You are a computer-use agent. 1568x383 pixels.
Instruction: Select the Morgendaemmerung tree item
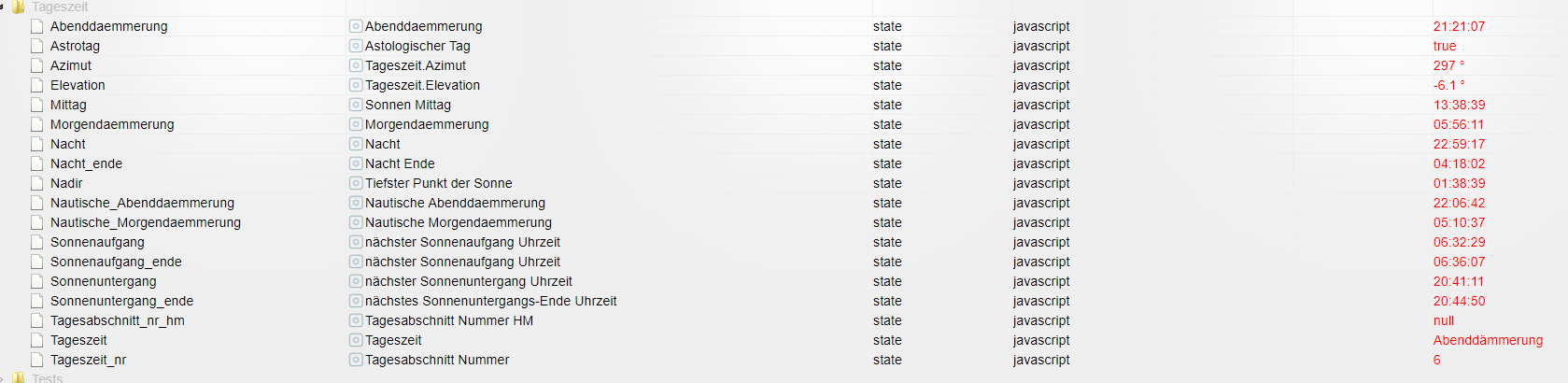pyautogui.click(x=112, y=124)
